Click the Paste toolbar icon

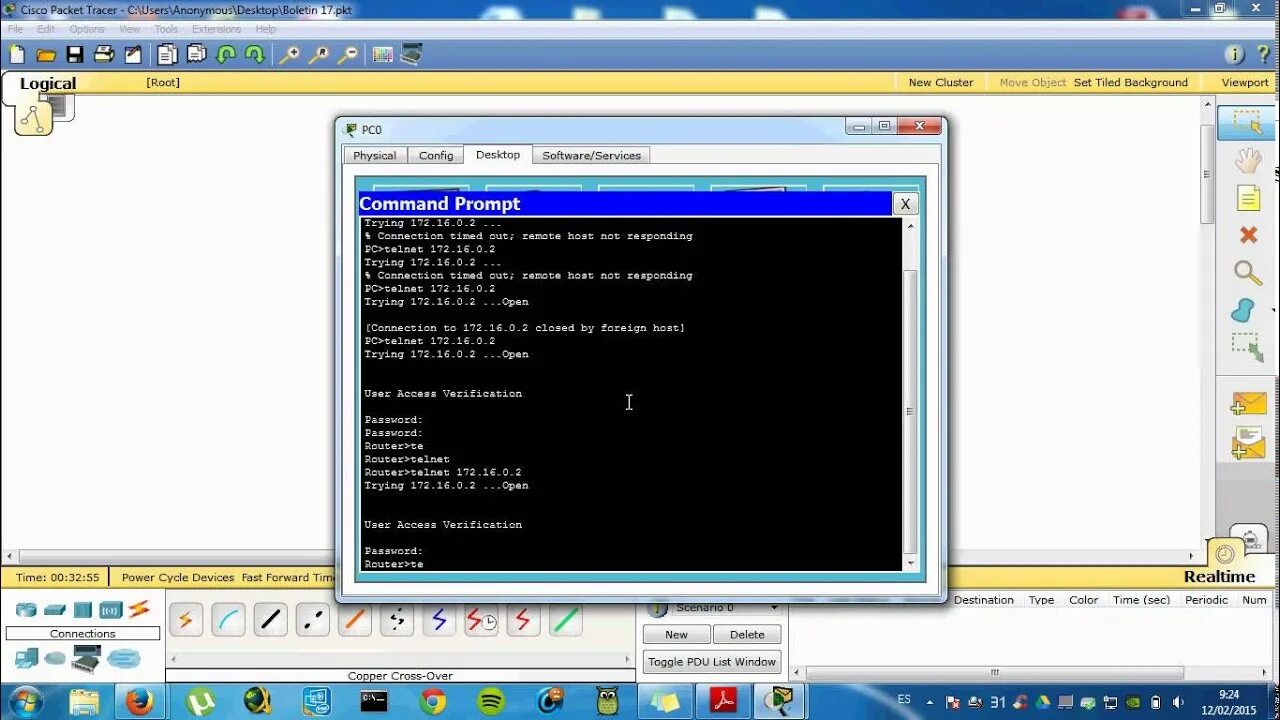point(196,55)
